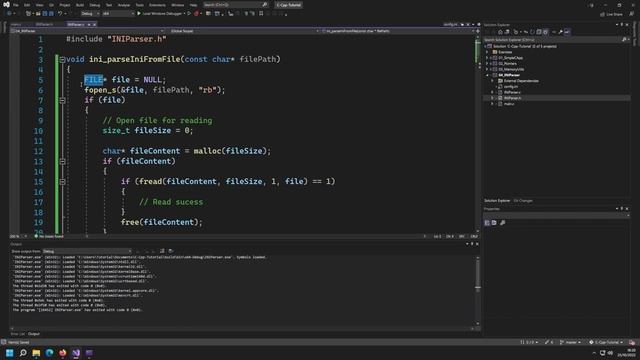Collapse the if (fileContent) block on line 13
The width and height of the screenshot is (640, 360).
(x=62, y=162)
